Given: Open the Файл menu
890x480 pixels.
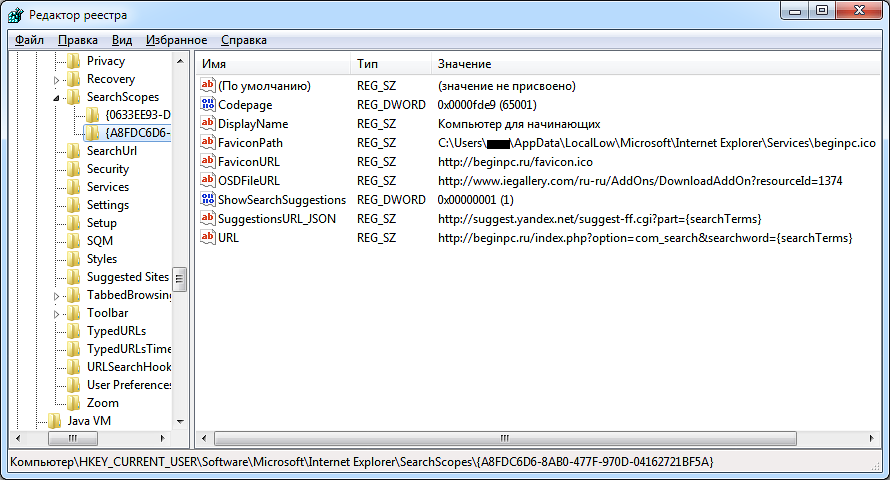Looking at the screenshot, I should click(29, 40).
